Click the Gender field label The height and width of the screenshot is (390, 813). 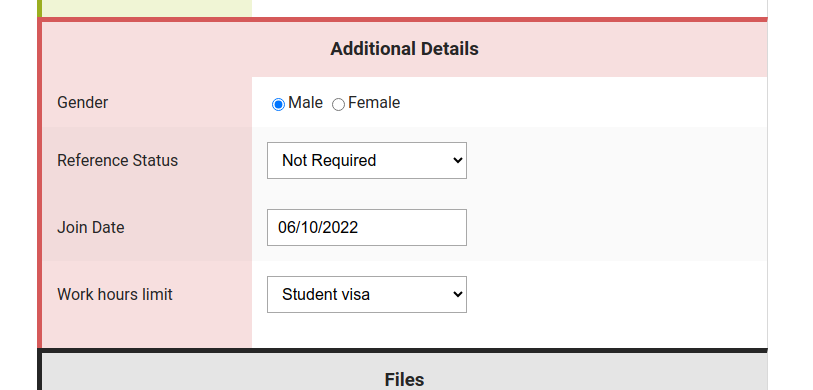pyautogui.click(x=82, y=103)
